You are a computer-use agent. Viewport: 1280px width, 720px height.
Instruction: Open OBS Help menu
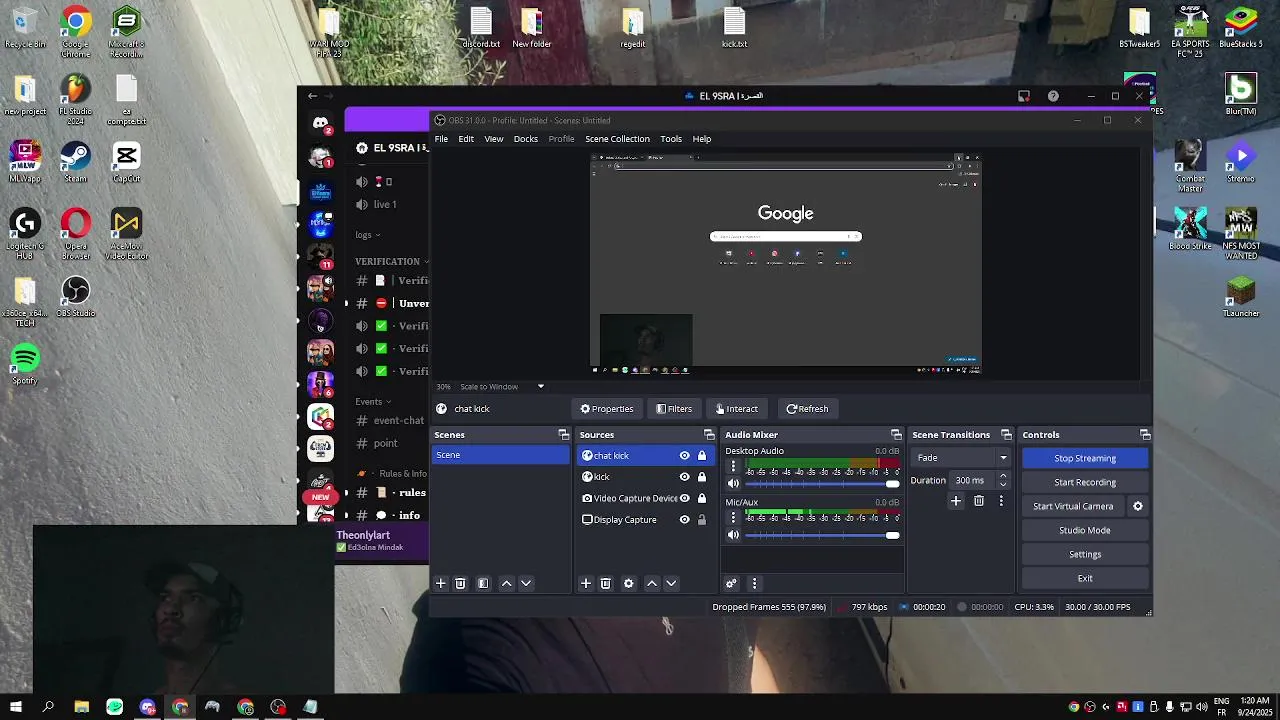coord(702,139)
